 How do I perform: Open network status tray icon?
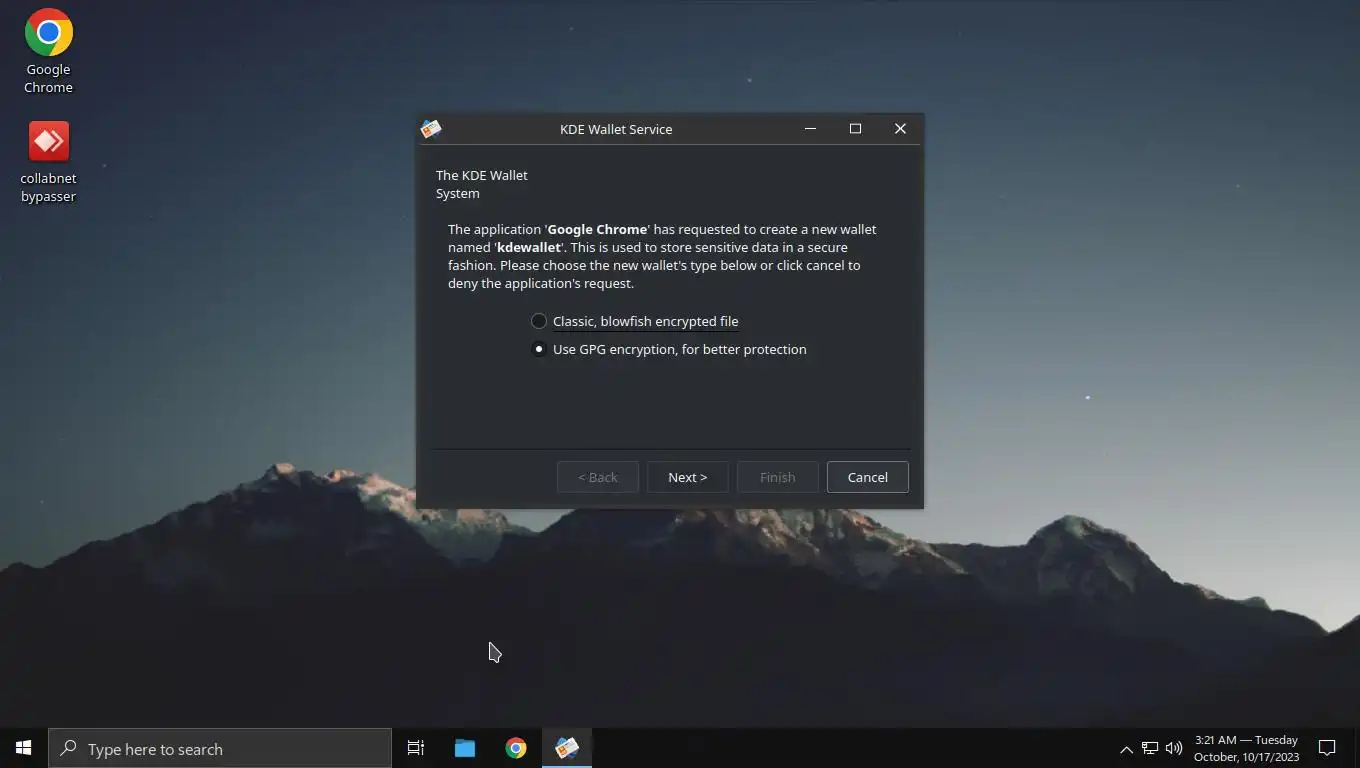pyautogui.click(x=1150, y=748)
